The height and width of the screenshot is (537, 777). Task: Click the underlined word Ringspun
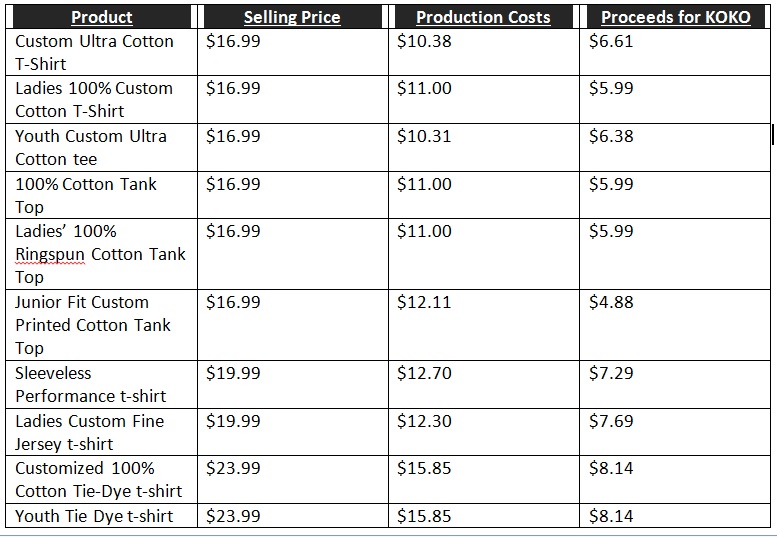click(x=50, y=254)
